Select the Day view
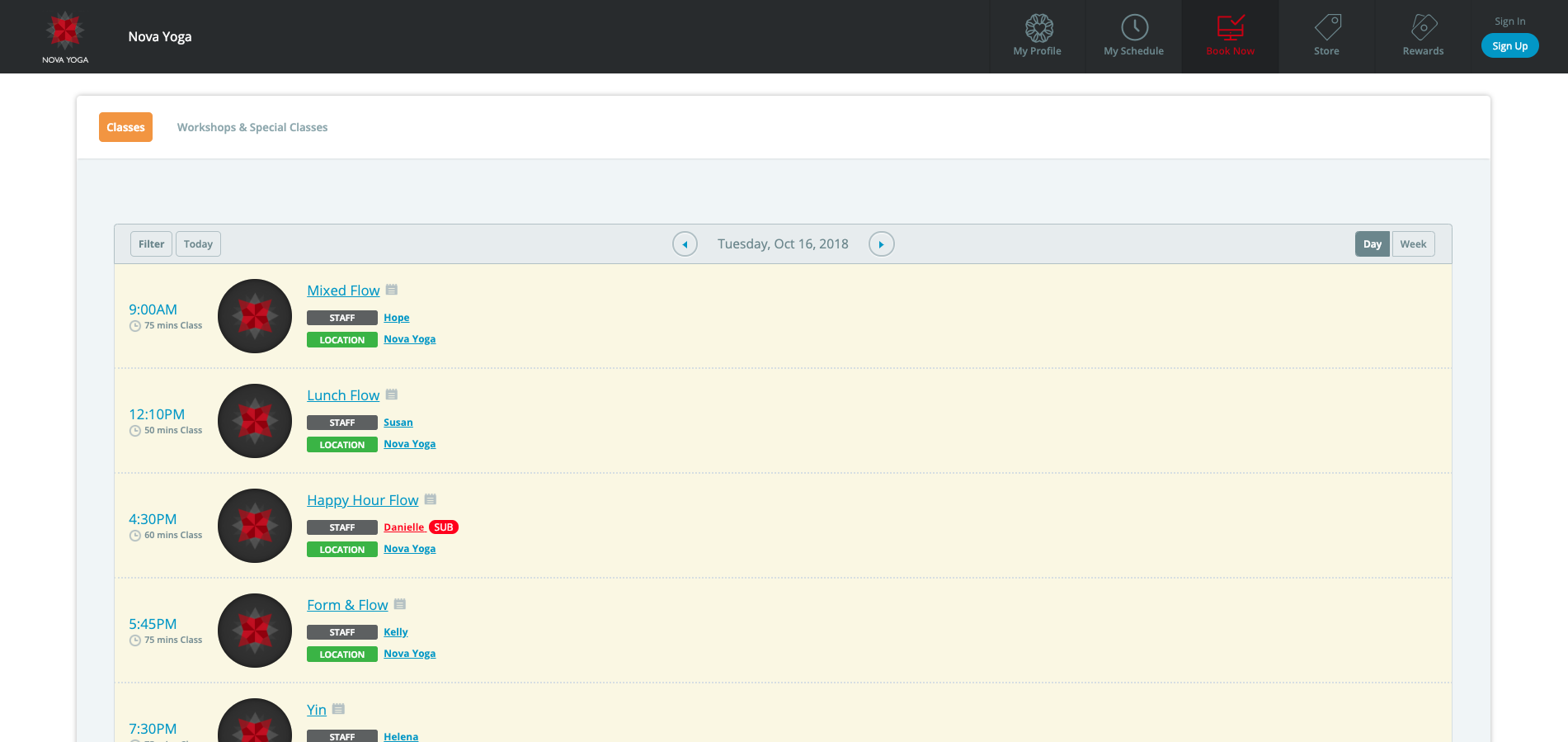The image size is (1568, 742). [1373, 244]
